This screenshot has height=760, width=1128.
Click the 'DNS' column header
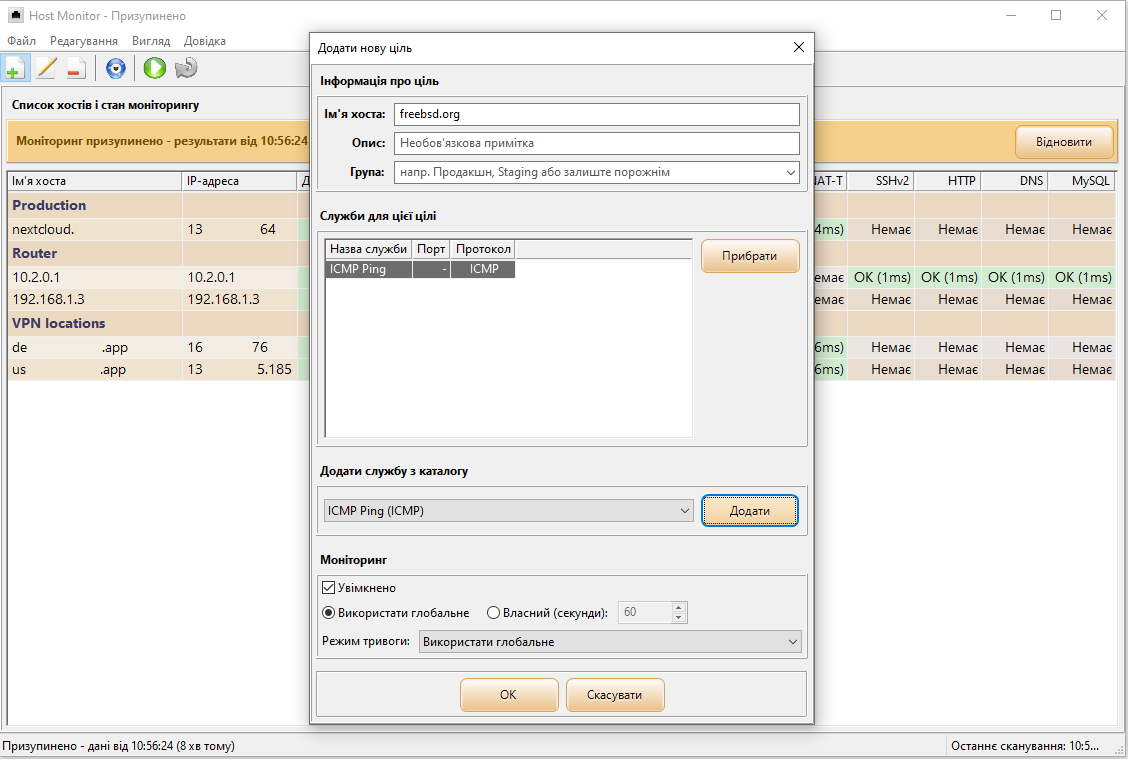1014,181
